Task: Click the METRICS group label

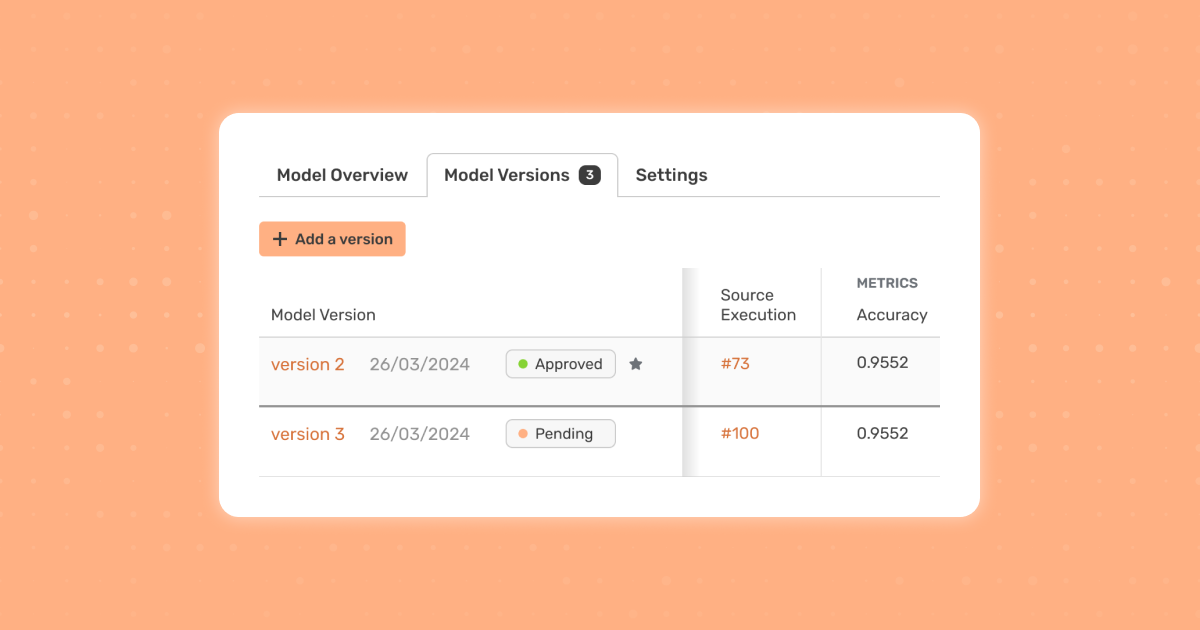Action: (887, 283)
